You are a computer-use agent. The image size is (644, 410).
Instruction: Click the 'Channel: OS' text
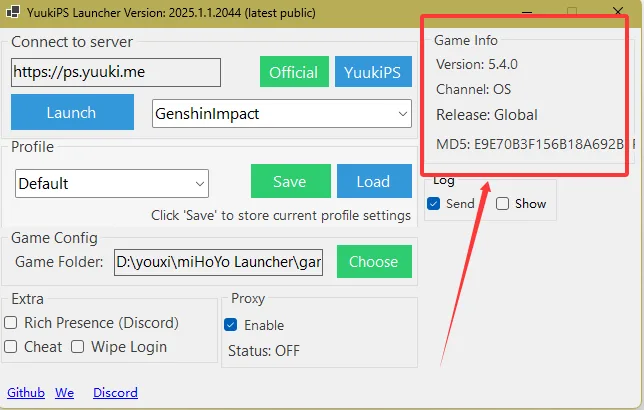coord(473,89)
